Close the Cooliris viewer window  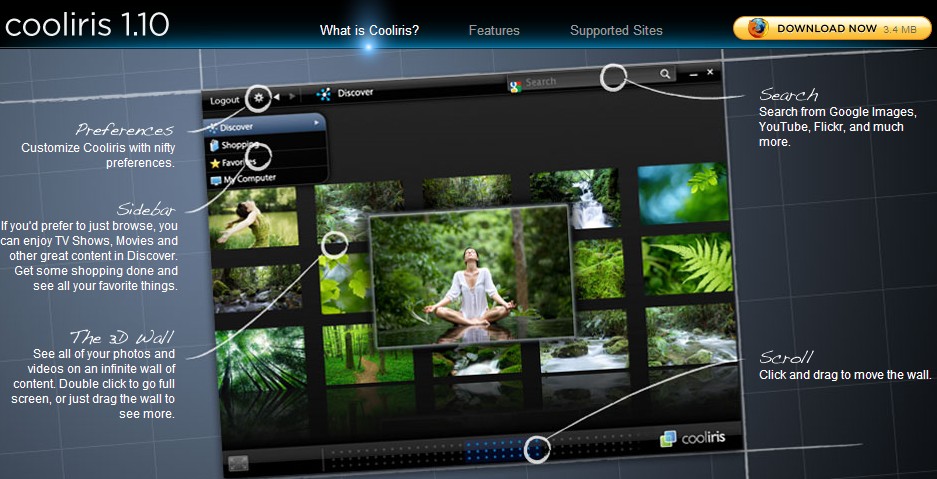710,72
